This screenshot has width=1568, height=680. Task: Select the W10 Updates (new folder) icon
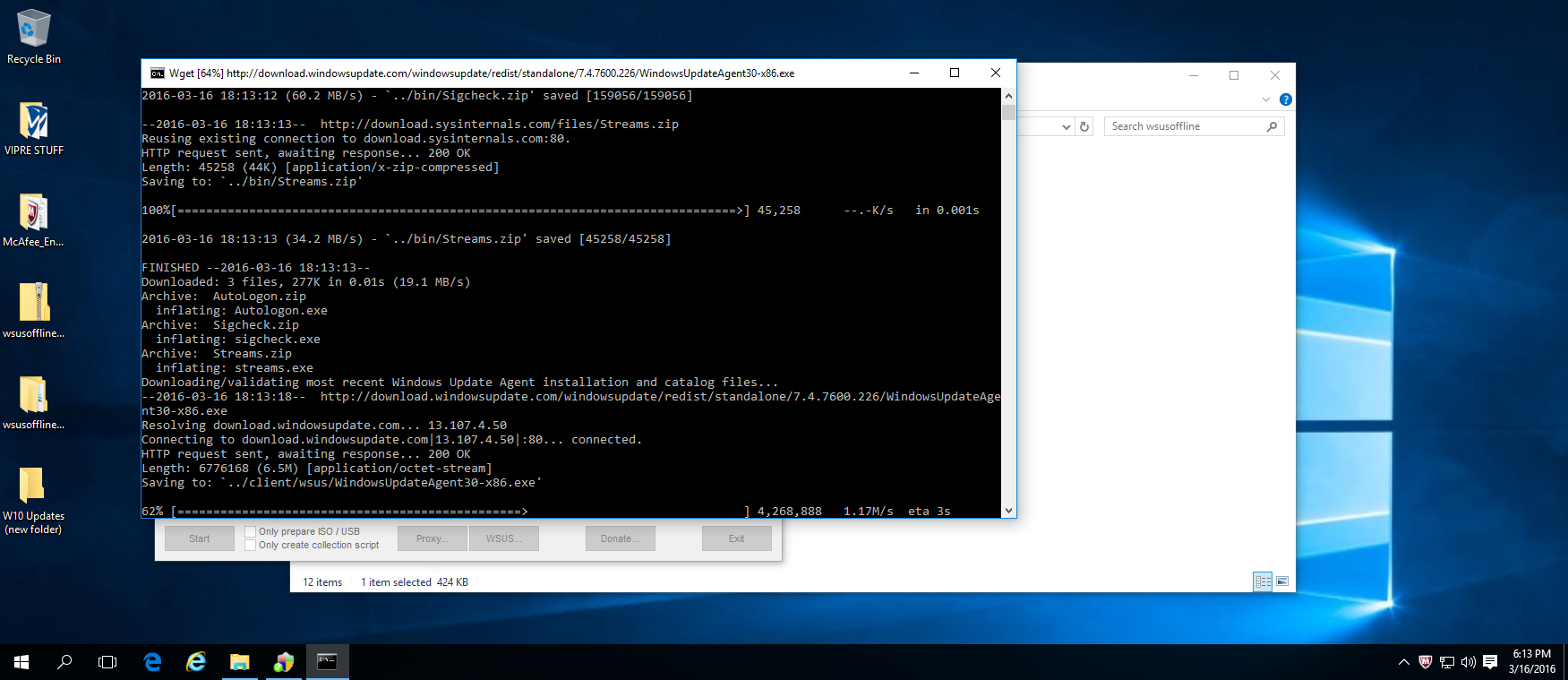33,501
